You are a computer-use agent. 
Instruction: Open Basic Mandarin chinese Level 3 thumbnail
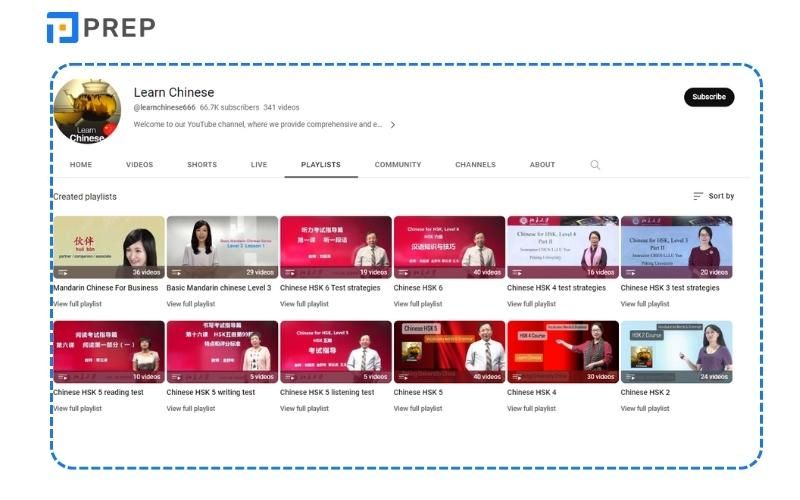pyautogui.click(x=222, y=247)
